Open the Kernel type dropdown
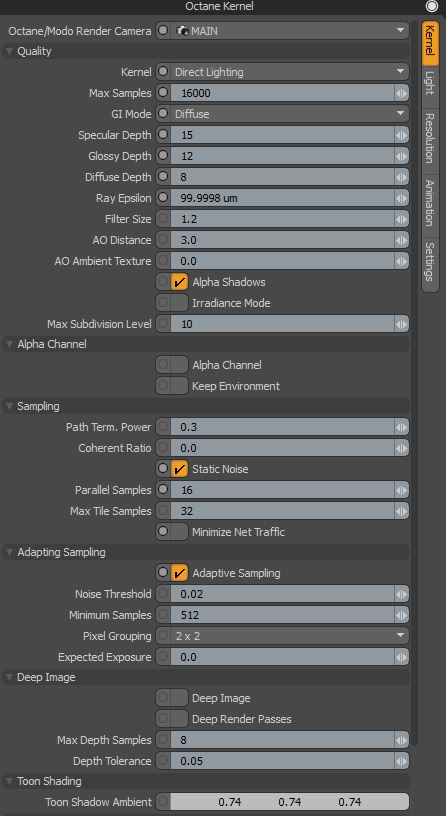The width and height of the screenshot is (446, 816). (290, 72)
